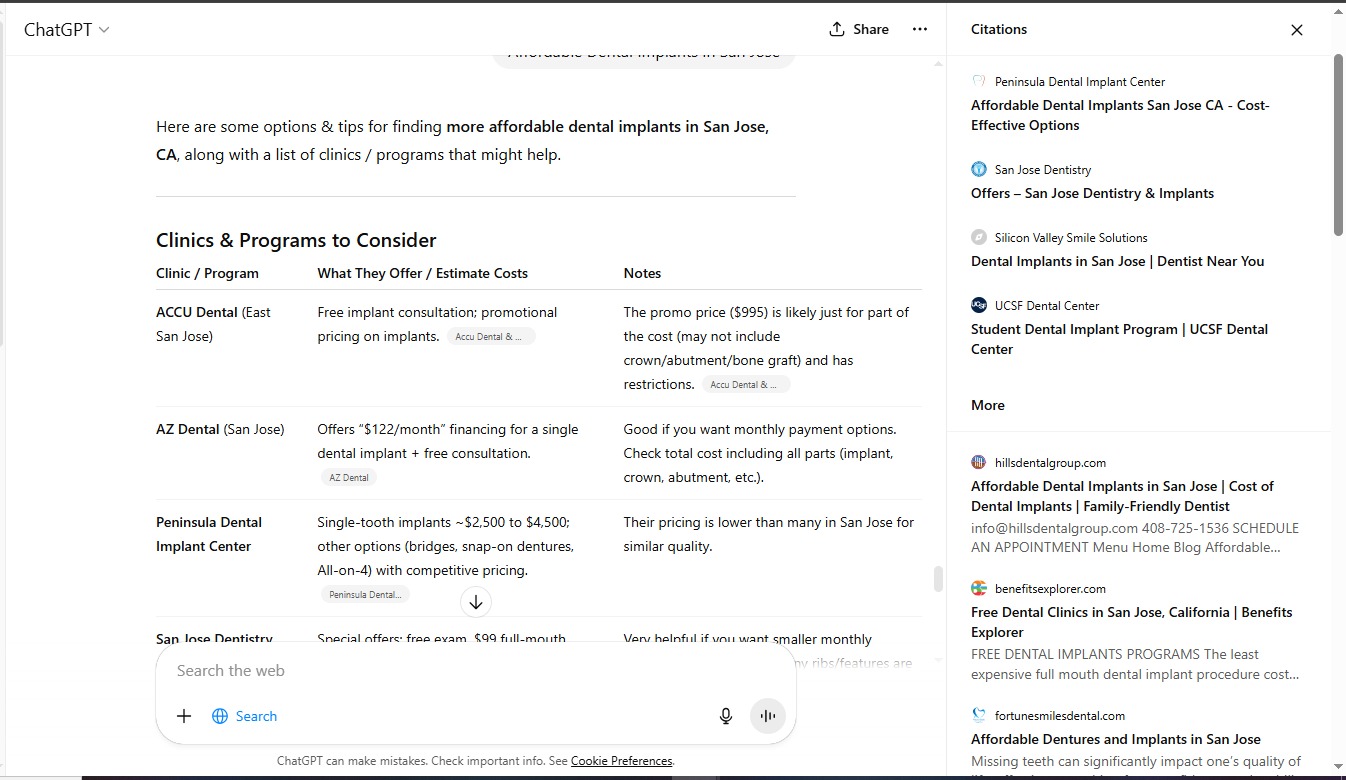
Task: Click the UCSF Dental Center favicon
Action: [979, 306]
